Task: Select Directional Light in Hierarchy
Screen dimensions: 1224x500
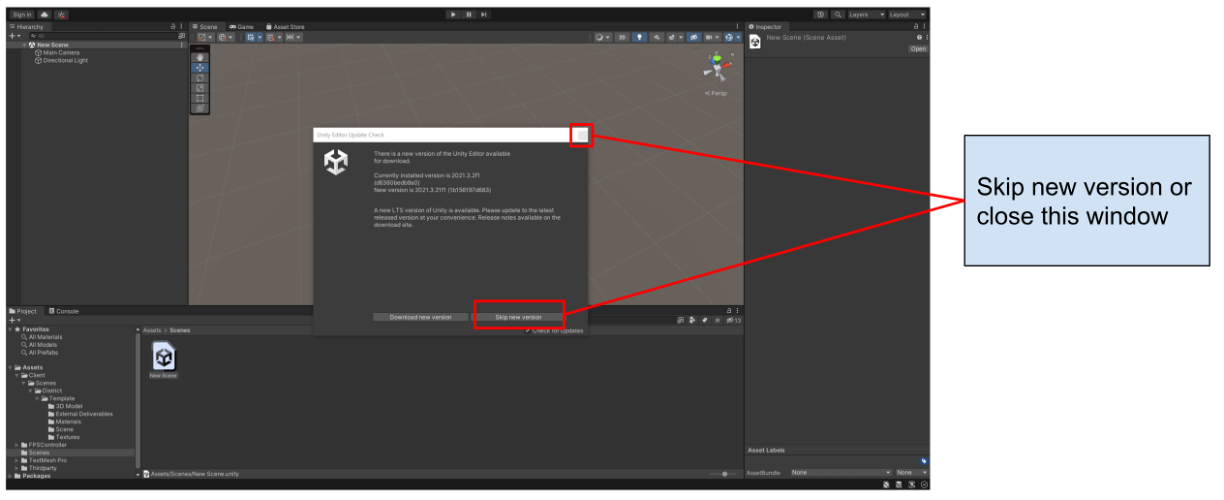Action: coord(61,60)
